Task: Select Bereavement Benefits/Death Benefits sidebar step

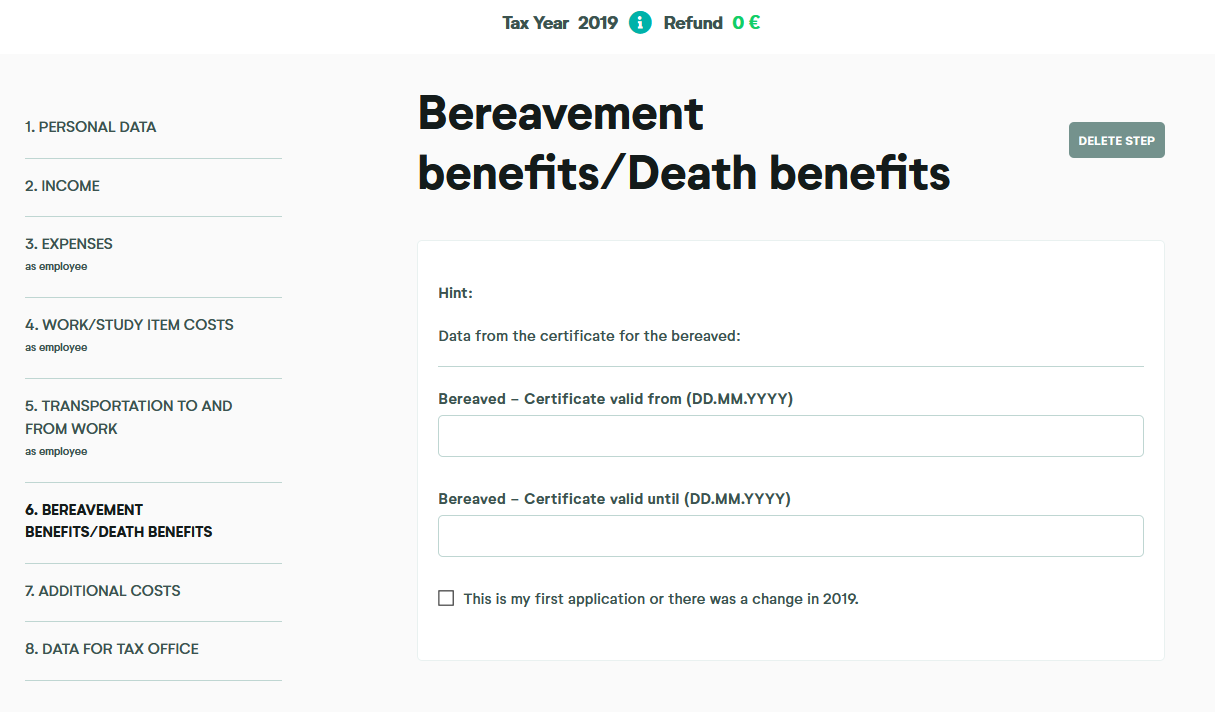Action: pos(118,521)
